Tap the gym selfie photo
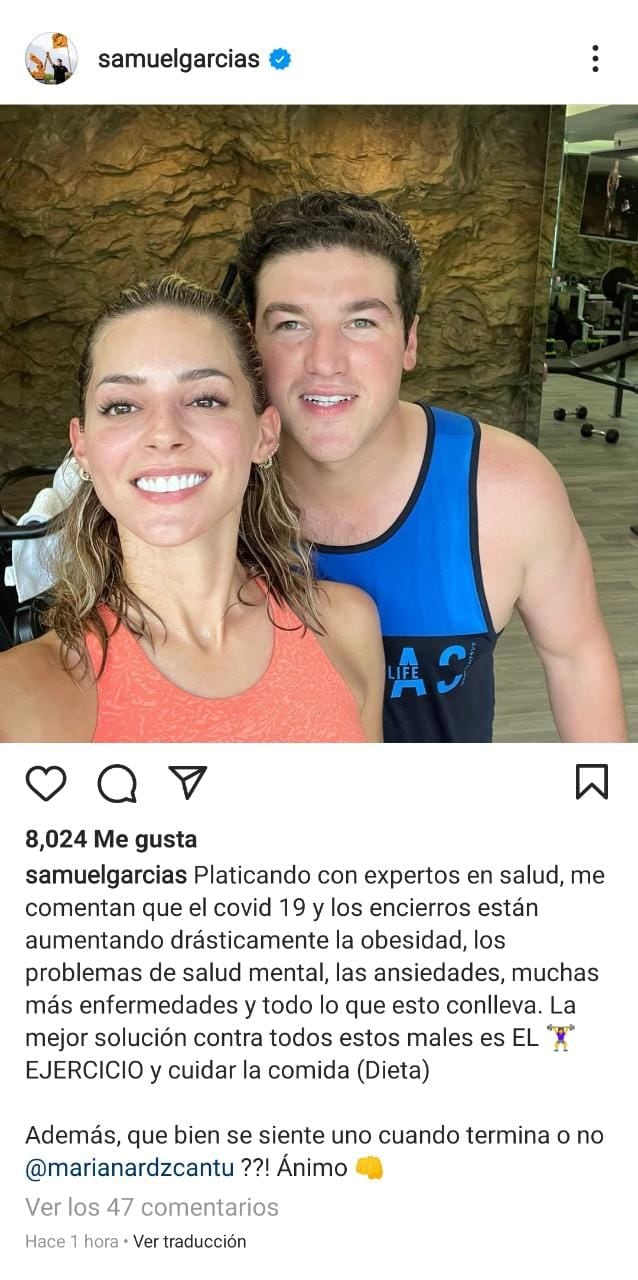 pos(319,423)
